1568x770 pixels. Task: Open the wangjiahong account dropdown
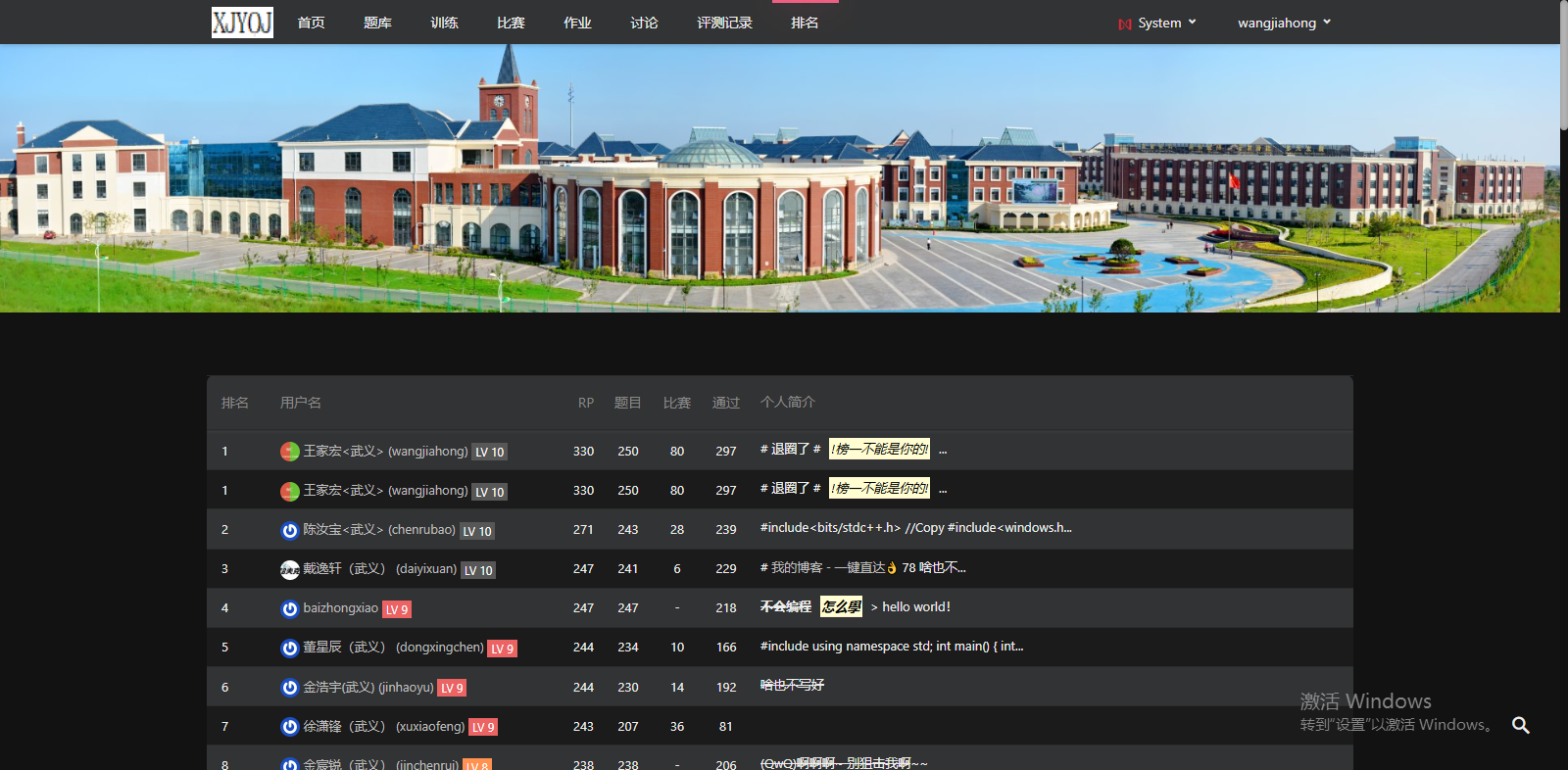click(1284, 23)
